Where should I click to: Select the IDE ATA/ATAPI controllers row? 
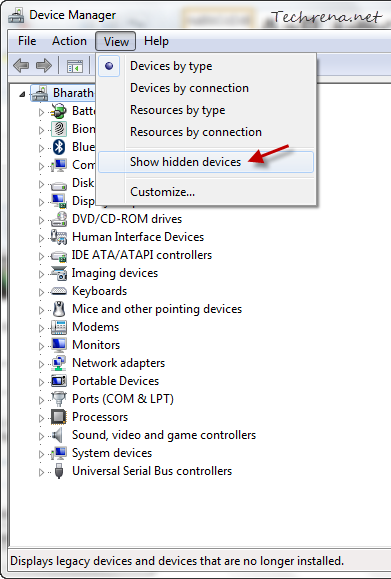pos(141,255)
